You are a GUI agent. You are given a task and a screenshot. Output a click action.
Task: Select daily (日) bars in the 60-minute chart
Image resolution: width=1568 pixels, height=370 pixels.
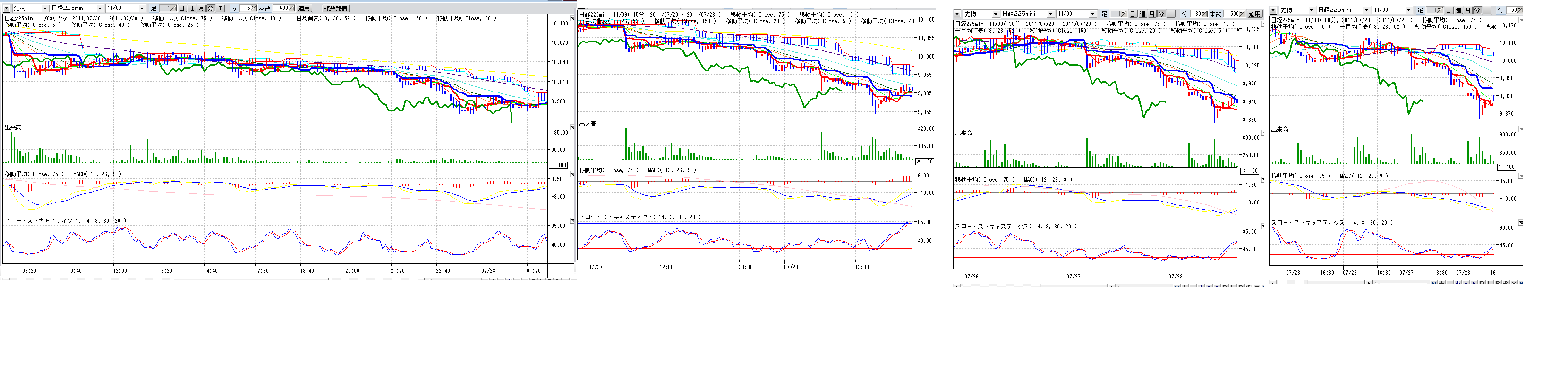pos(1449,10)
